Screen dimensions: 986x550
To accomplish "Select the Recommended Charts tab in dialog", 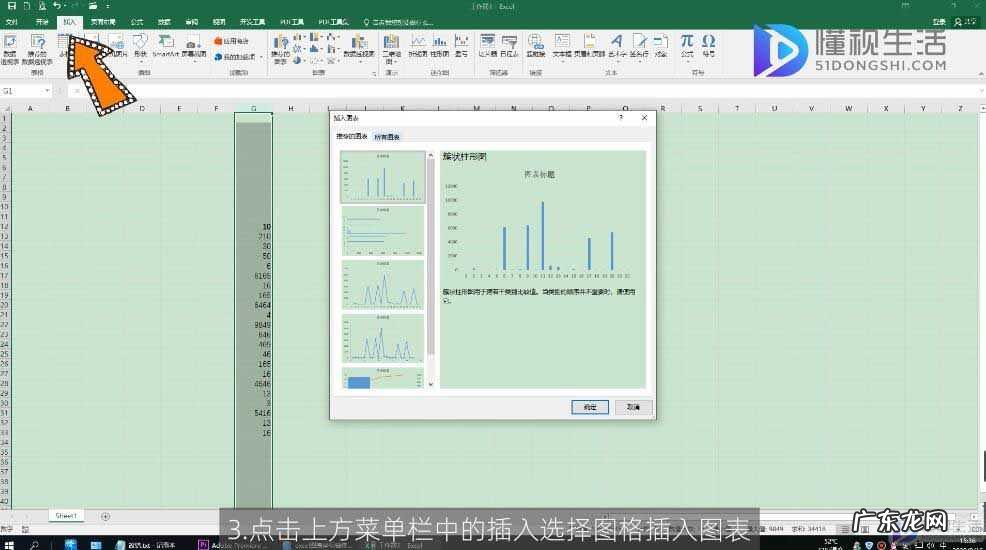I will [351, 137].
